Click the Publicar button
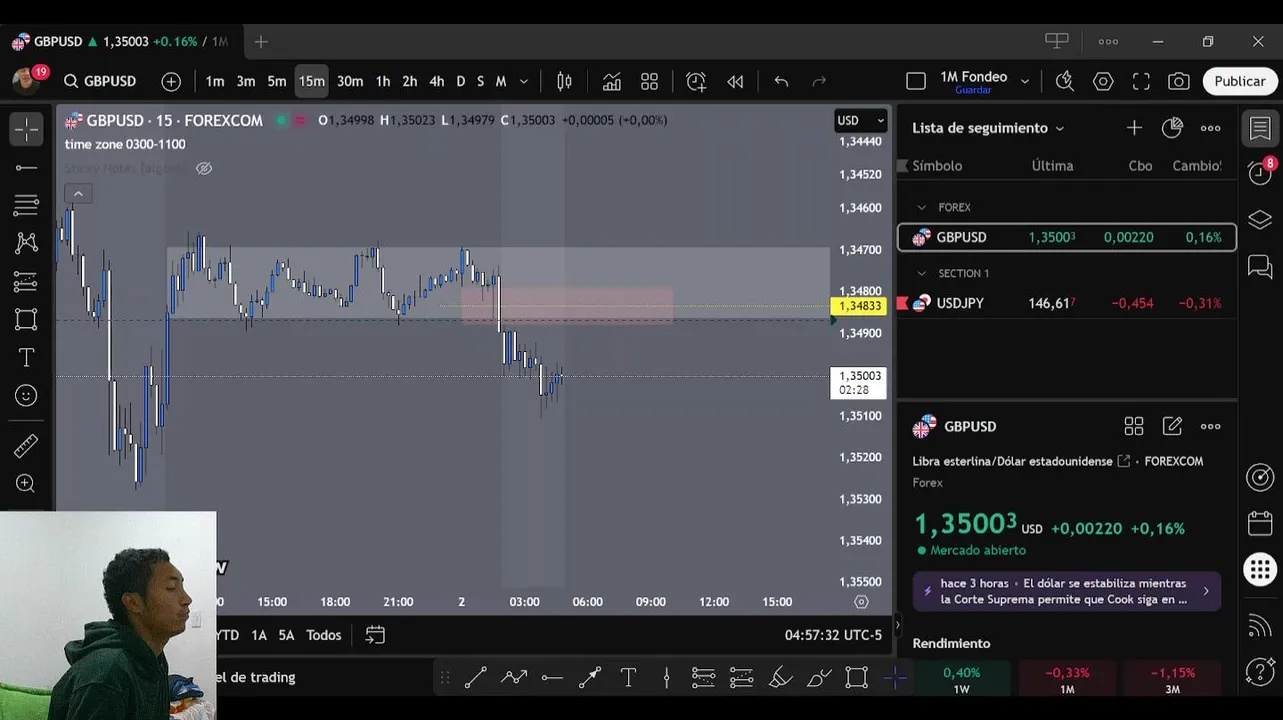 (1240, 81)
